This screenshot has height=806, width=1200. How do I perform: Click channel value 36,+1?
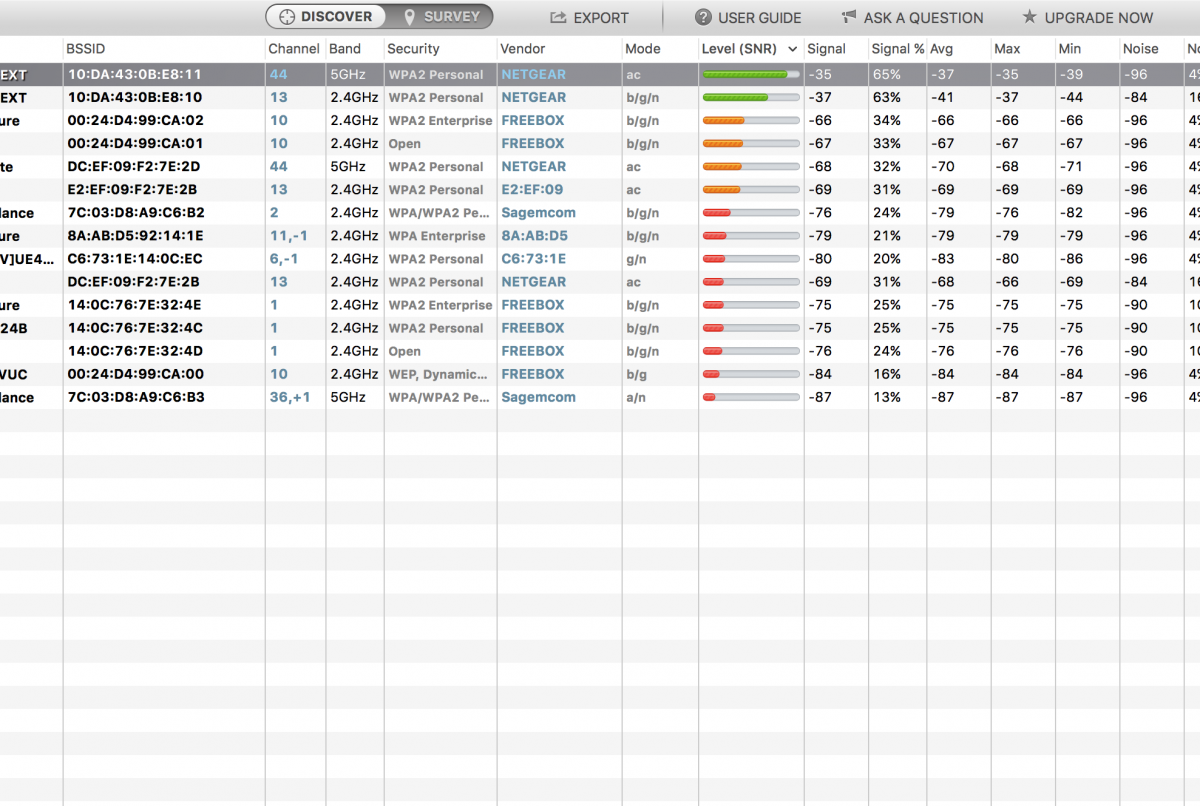(x=290, y=397)
